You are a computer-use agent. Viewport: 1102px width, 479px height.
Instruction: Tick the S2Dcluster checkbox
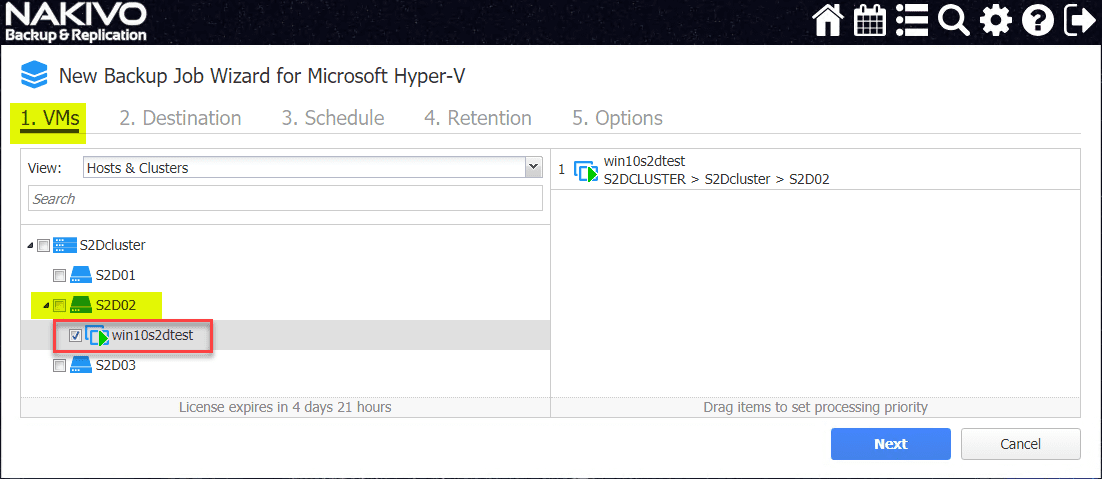tap(43, 245)
